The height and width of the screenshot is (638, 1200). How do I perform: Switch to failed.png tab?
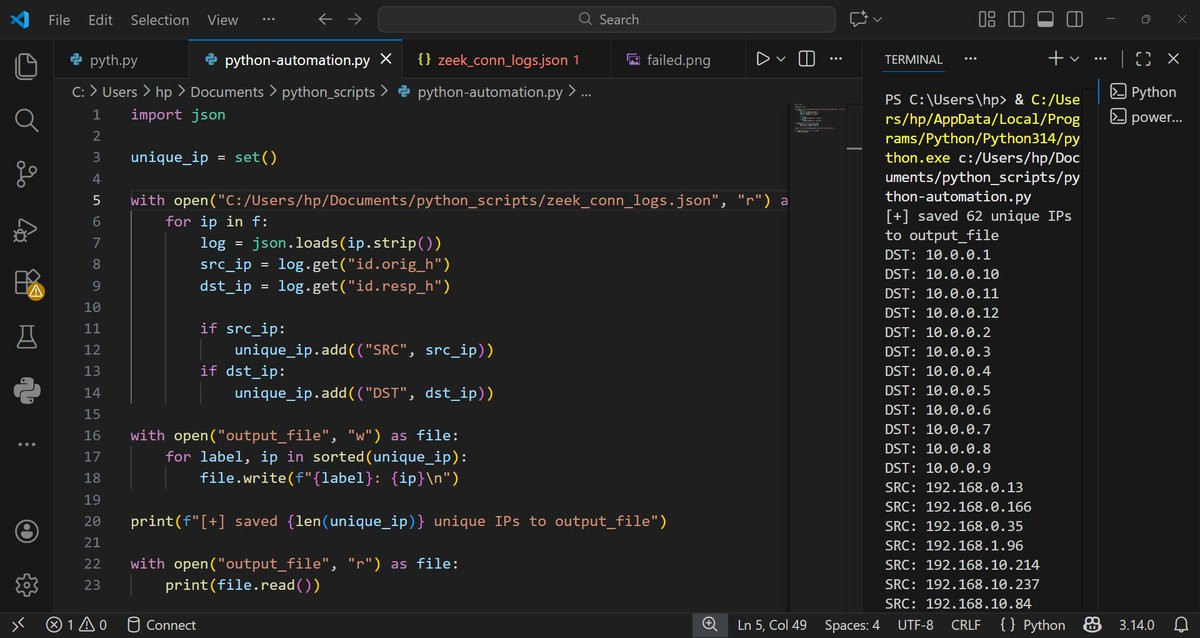678,59
